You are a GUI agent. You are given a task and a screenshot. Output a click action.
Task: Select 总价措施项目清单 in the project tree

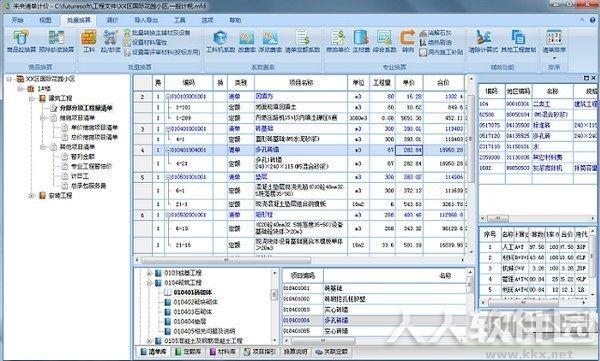pyautogui.click(x=95, y=137)
